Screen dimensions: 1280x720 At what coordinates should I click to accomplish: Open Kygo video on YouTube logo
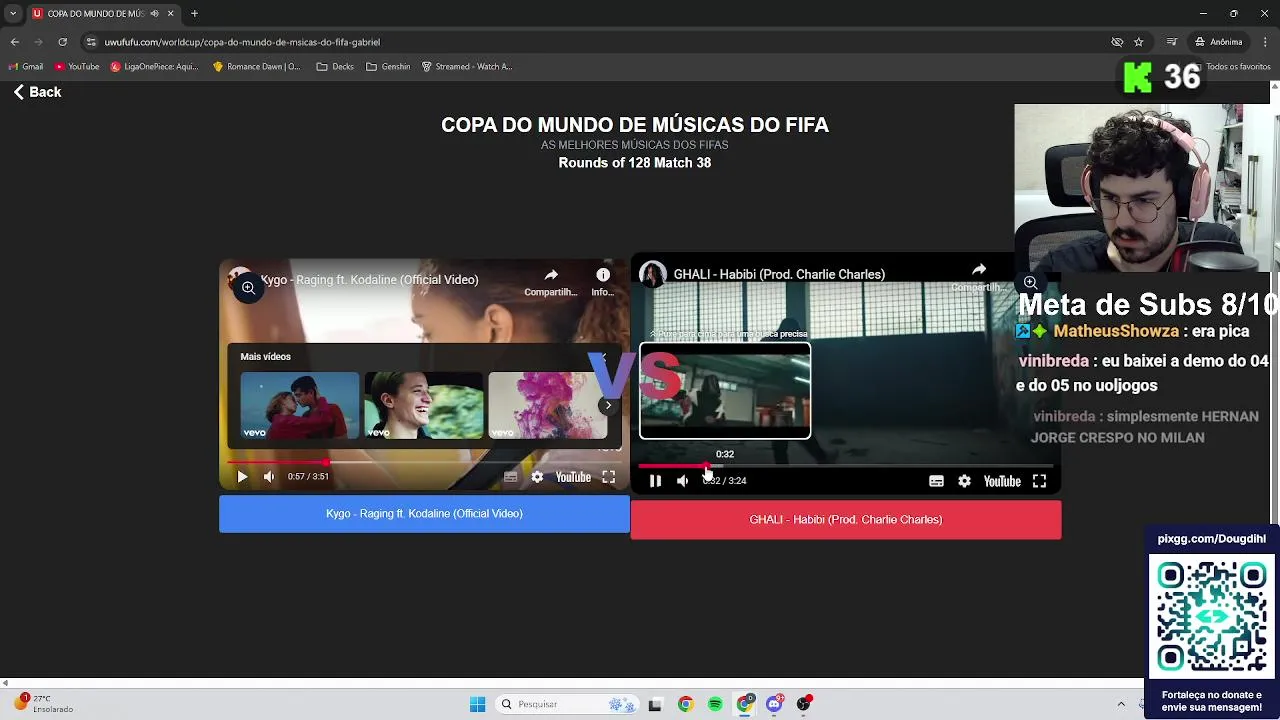(x=573, y=477)
